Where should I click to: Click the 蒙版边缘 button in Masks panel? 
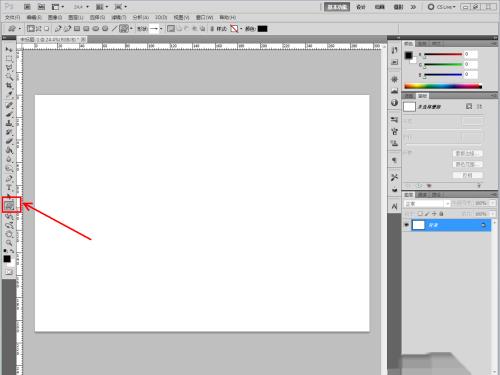click(467, 154)
